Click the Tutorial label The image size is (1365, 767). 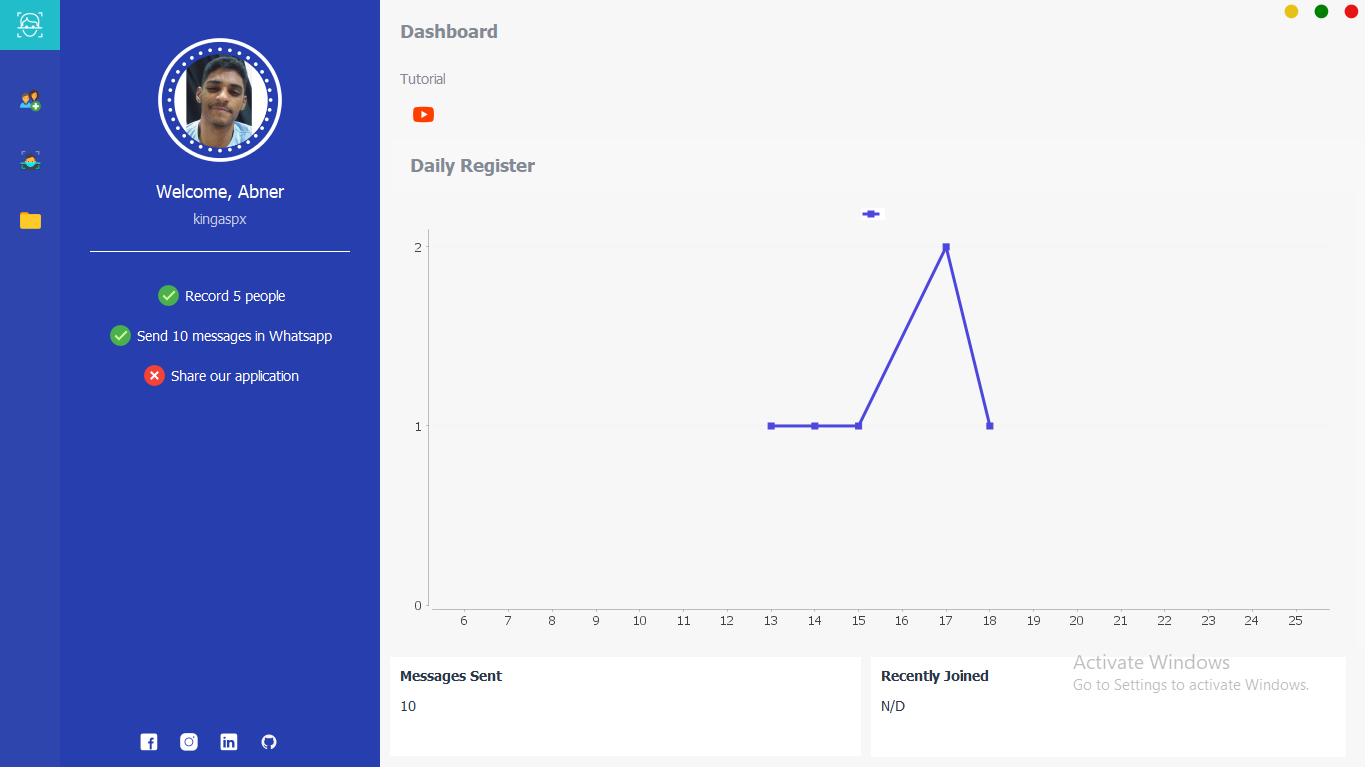(x=423, y=79)
